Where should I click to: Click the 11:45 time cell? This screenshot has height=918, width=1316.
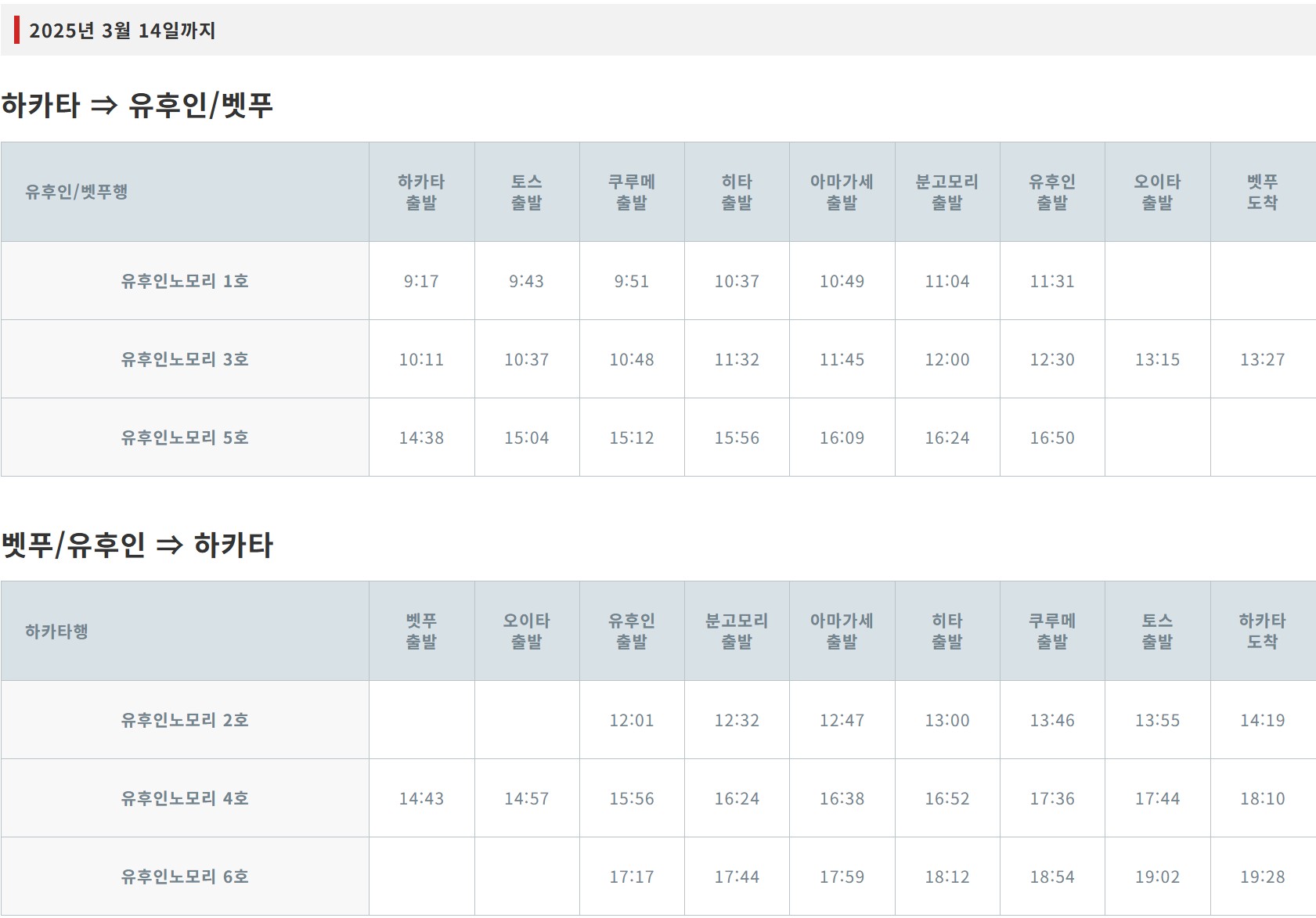(x=842, y=359)
